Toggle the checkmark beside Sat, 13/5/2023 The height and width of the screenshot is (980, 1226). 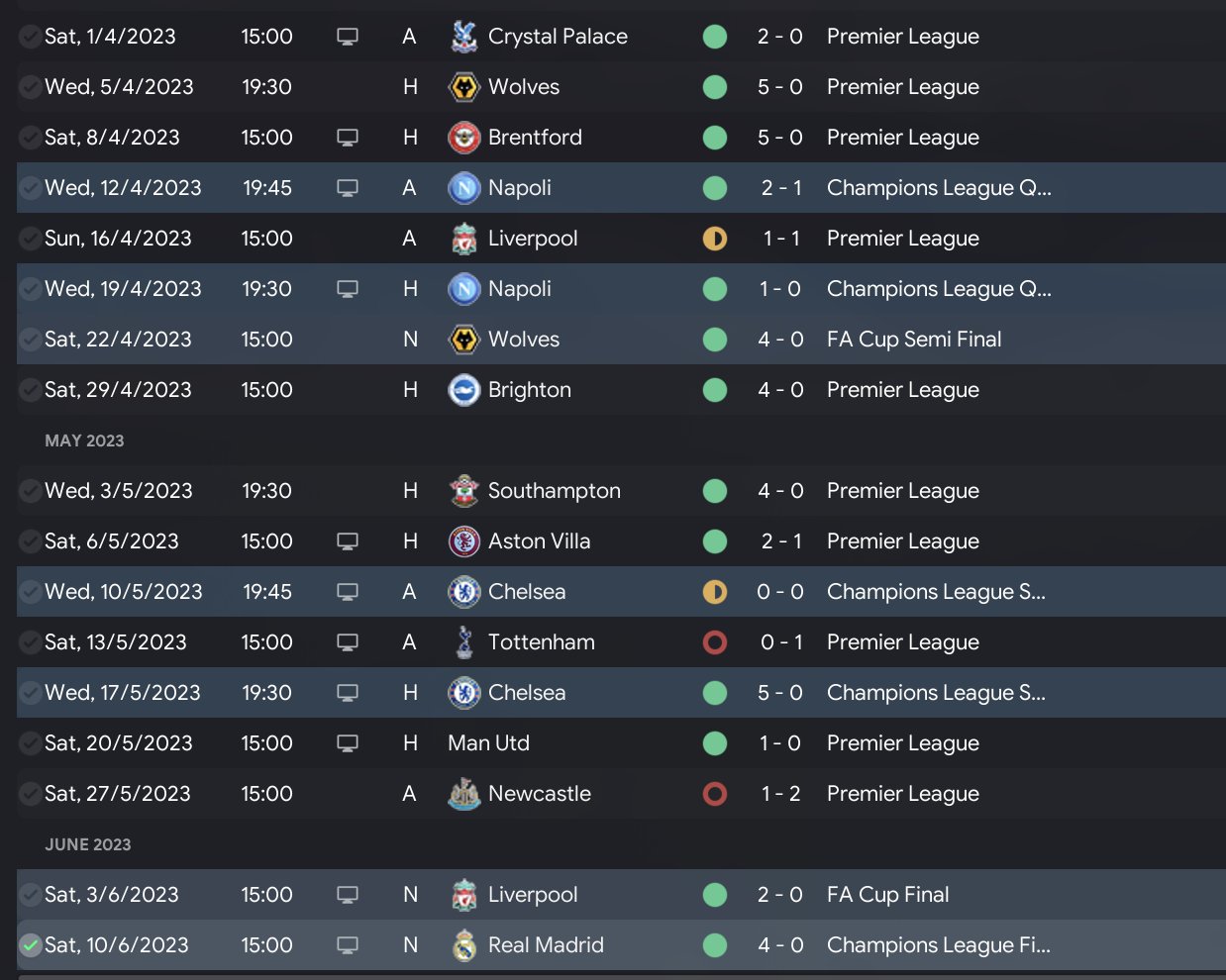[31, 642]
